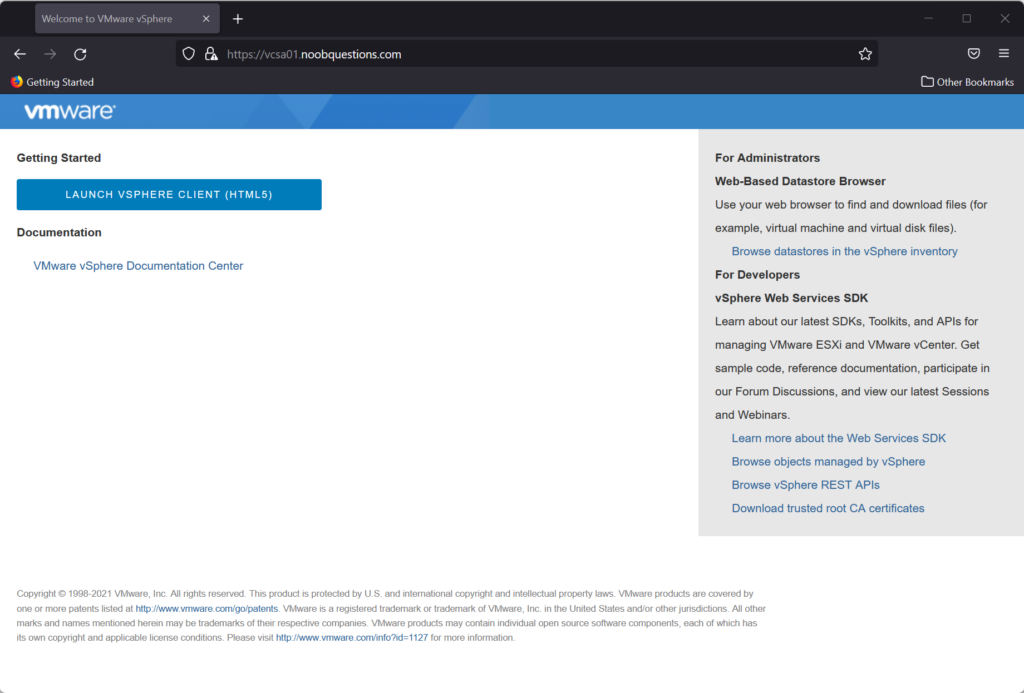The height and width of the screenshot is (693, 1024).
Task: Minimize the browser window
Action: click(928, 19)
